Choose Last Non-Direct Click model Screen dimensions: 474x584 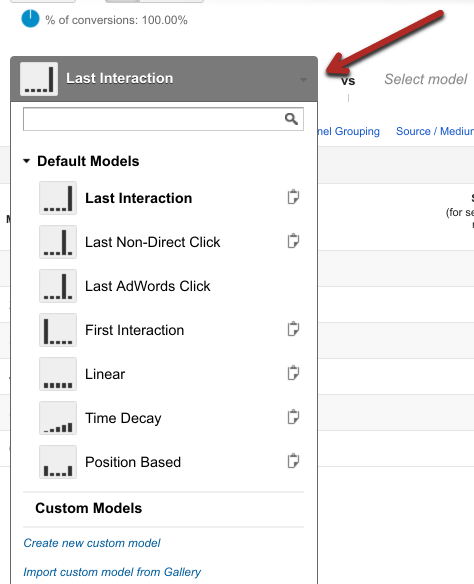153,242
